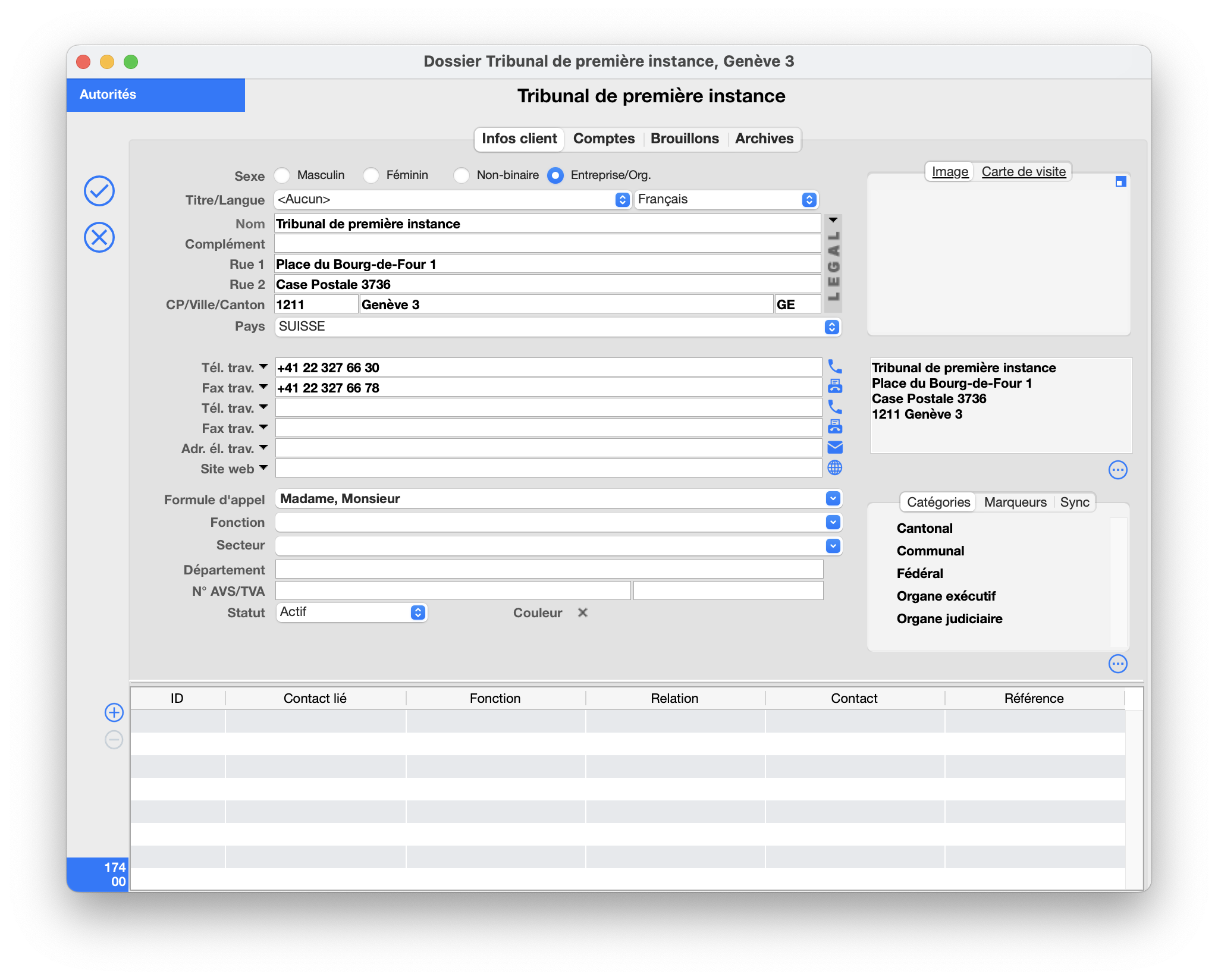Select Organe judiciaire category
Viewport: 1218px width, 980px height.
point(950,618)
